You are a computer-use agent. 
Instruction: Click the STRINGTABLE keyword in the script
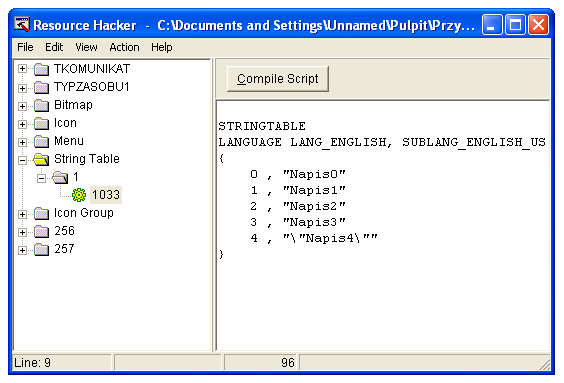[x=262, y=126]
